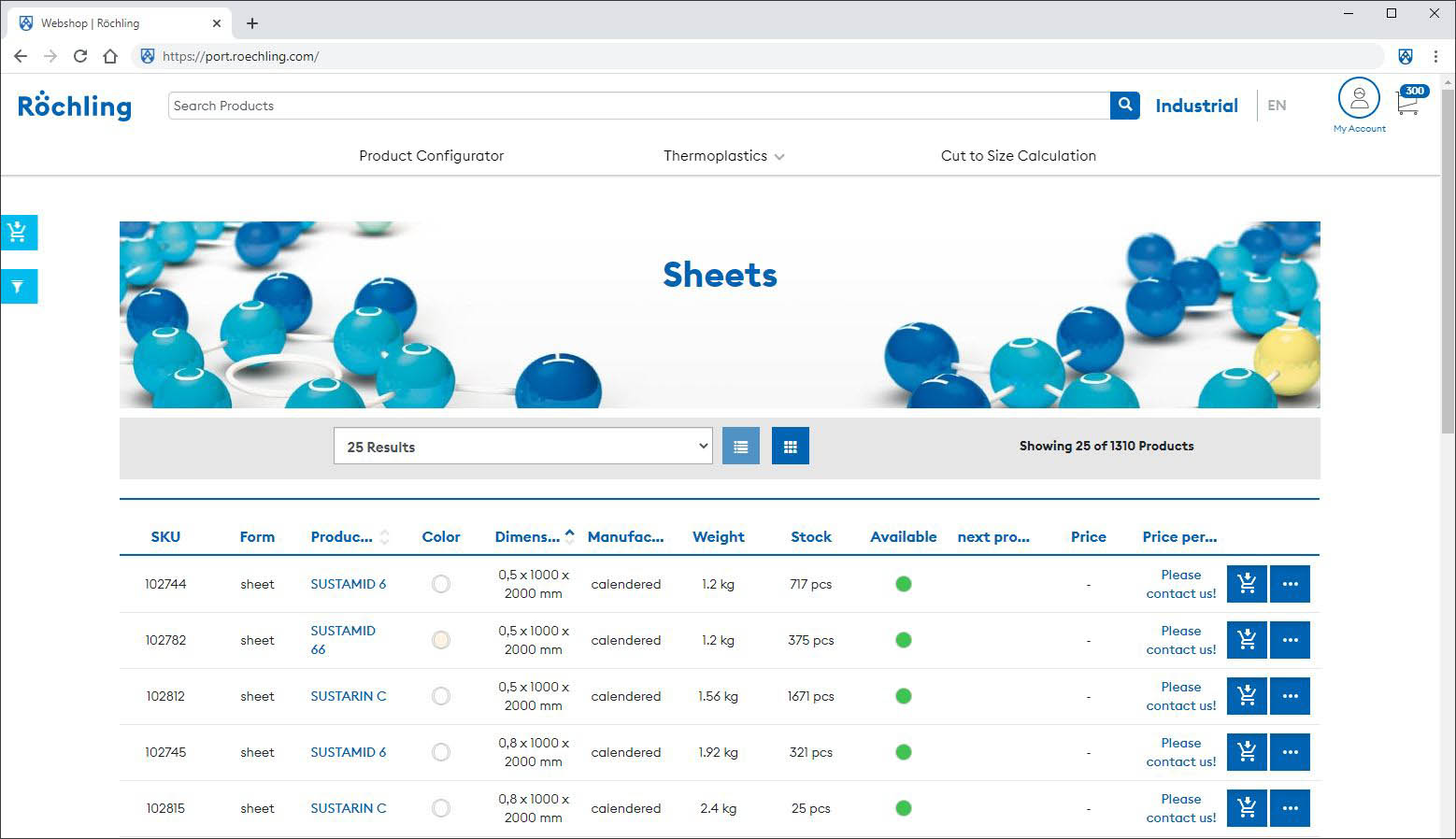
Task: Open browser three-dot menu
Action: pos(1435,56)
